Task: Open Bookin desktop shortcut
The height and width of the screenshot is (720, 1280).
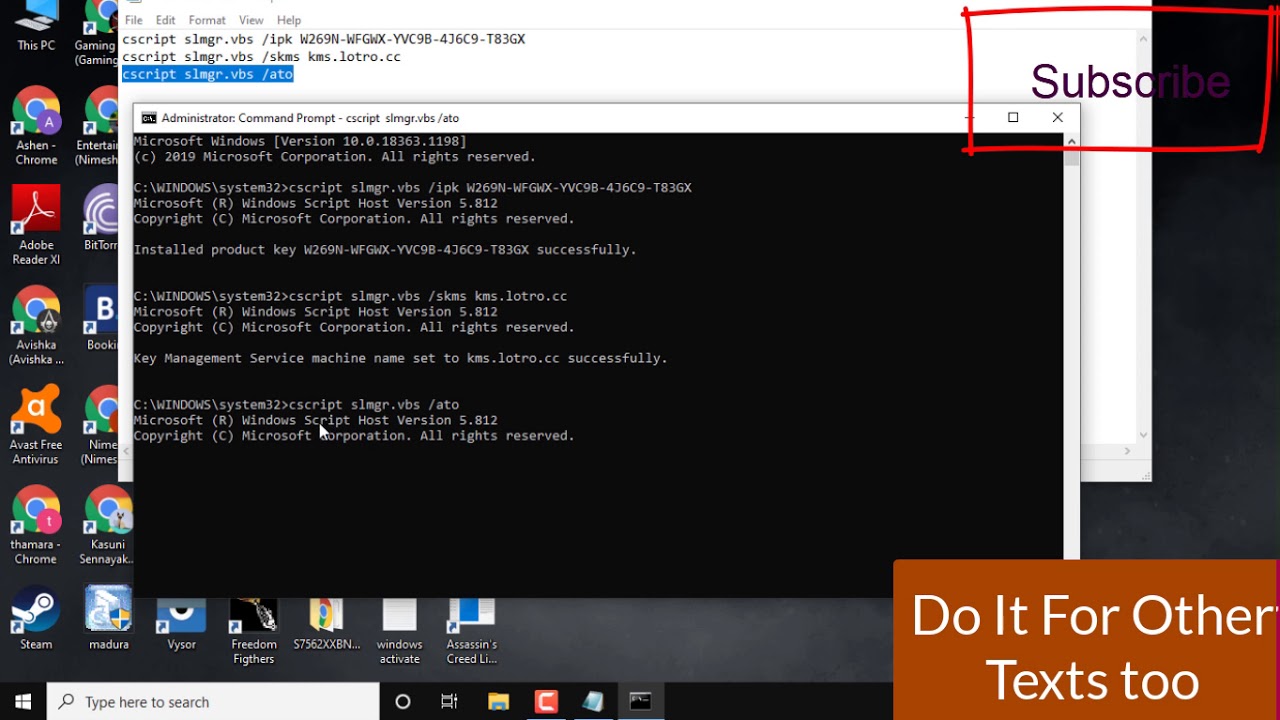Action: click(102, 318)
